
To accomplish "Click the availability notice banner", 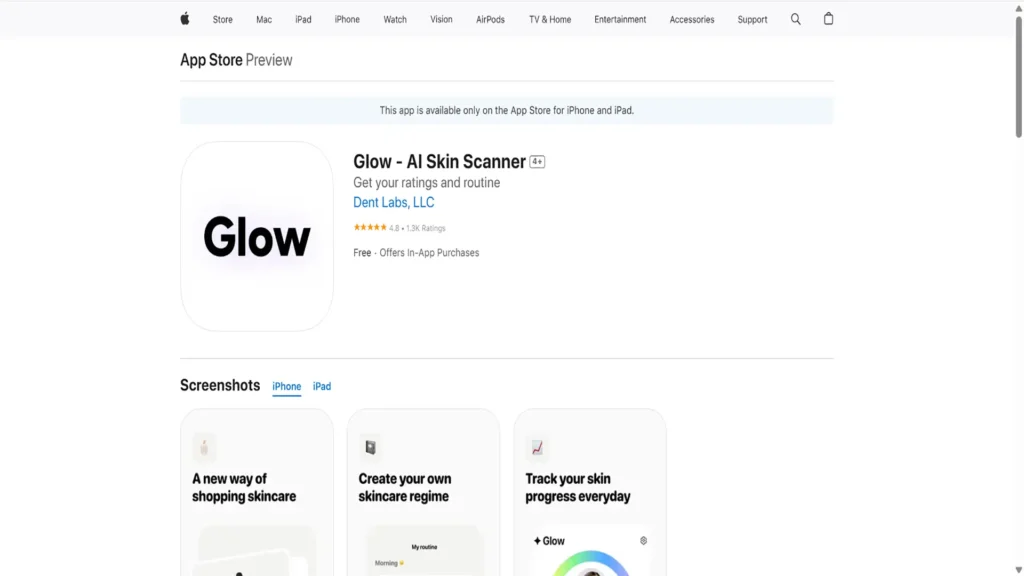I will pos(507,110).
